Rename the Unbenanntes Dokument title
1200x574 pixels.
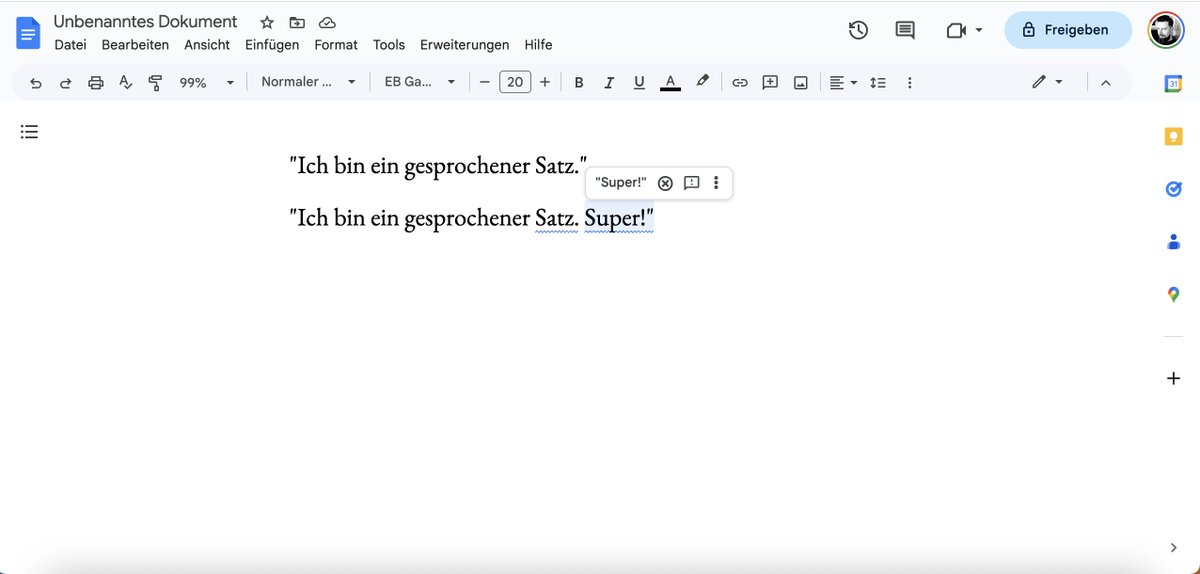[146, 21]
